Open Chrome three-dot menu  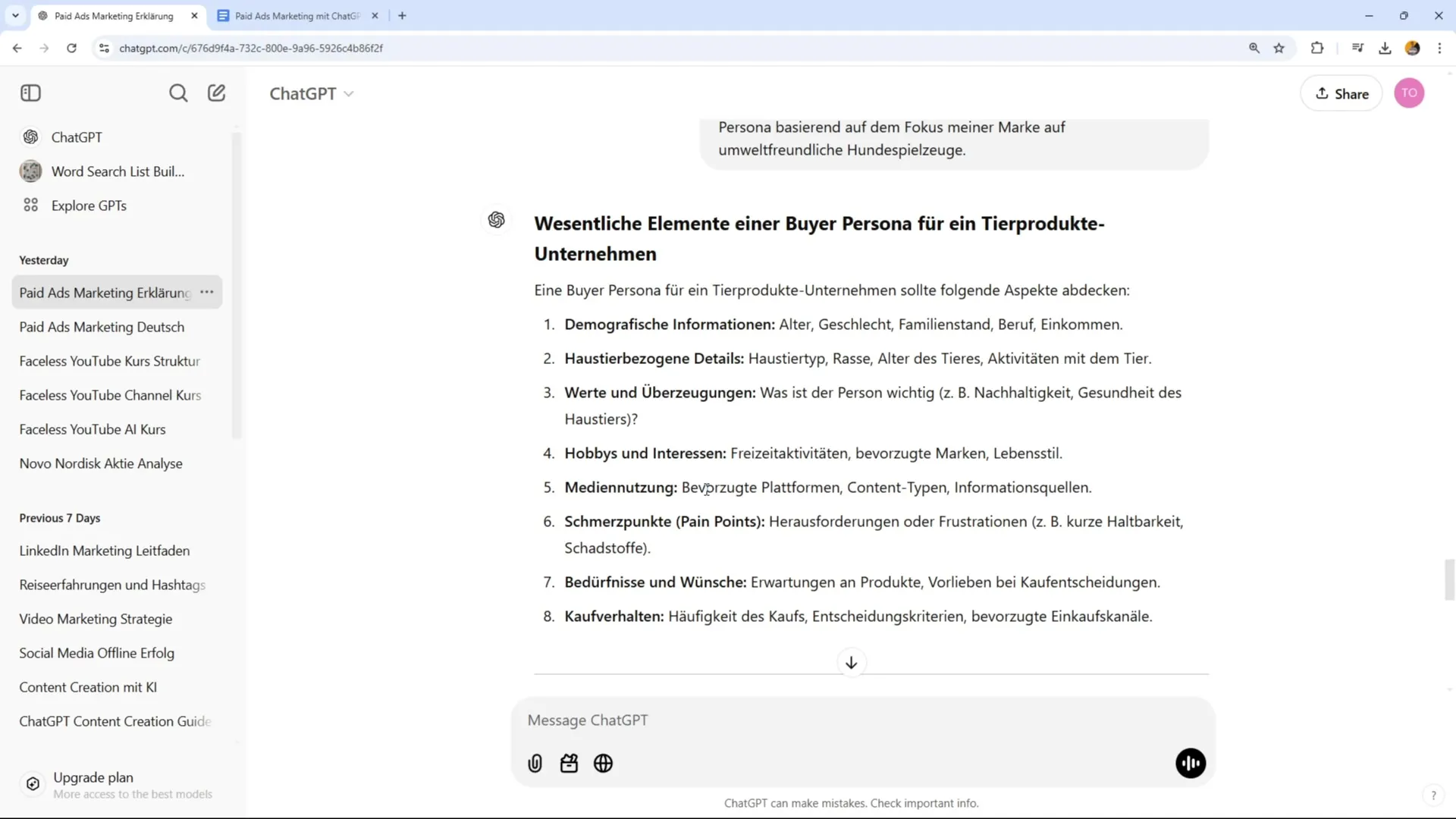(x=1439, y=48)
